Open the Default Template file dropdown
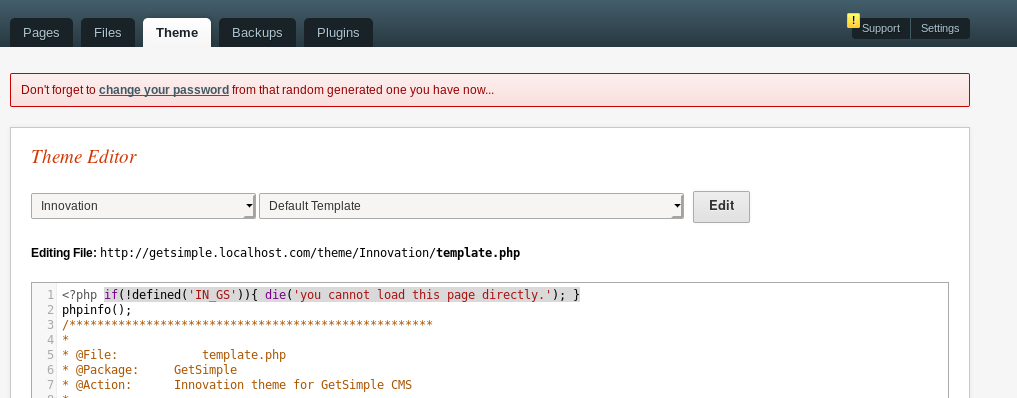1017x398 pixels. 472,206
